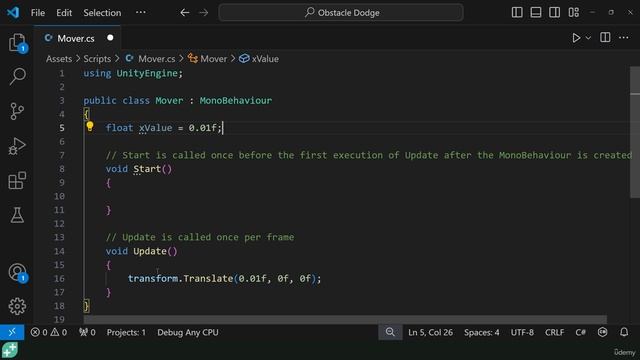Show errors and warnings count
The image size is (640, 360).
49,332
